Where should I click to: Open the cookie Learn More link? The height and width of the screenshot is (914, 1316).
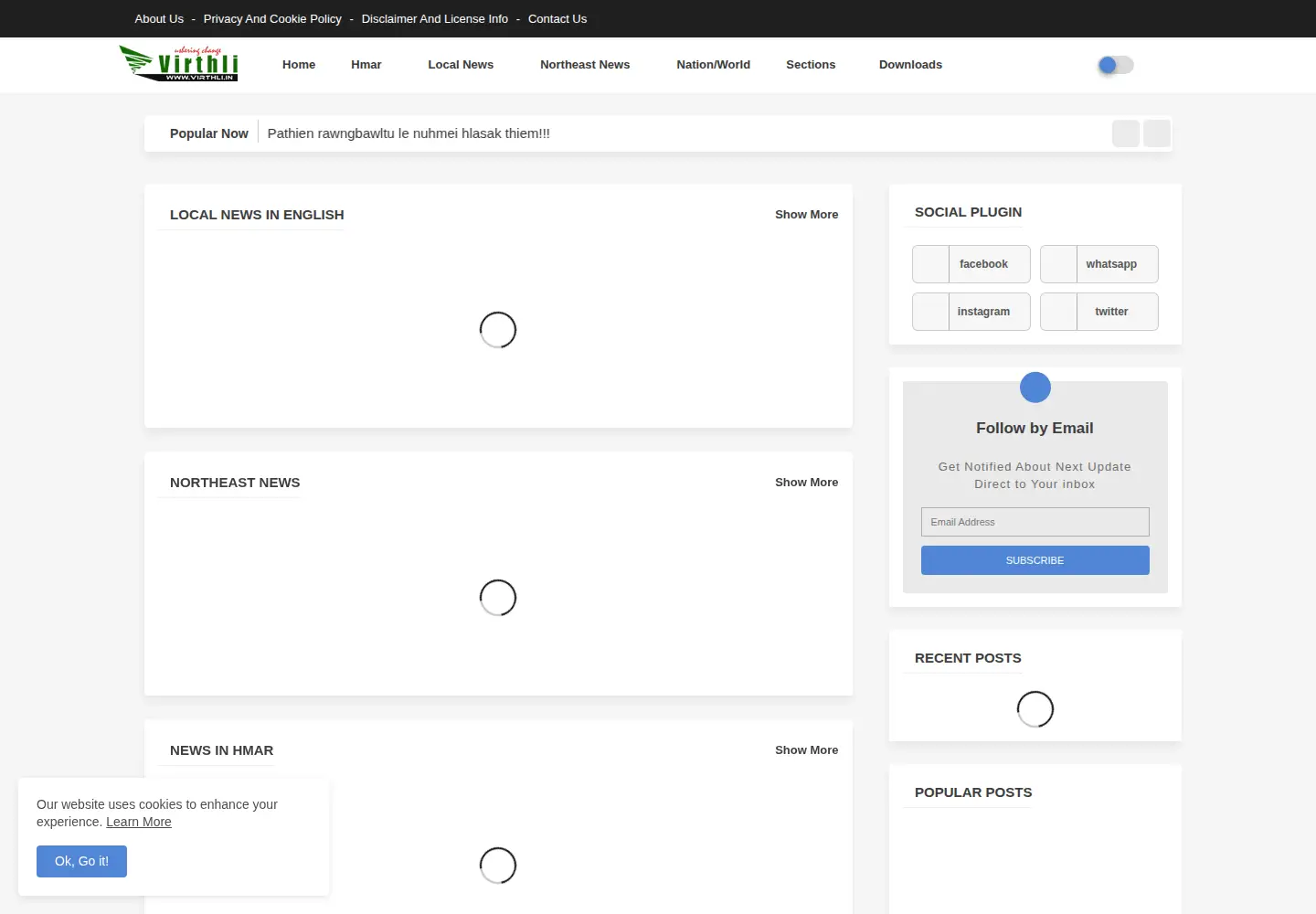click(139, 822)
